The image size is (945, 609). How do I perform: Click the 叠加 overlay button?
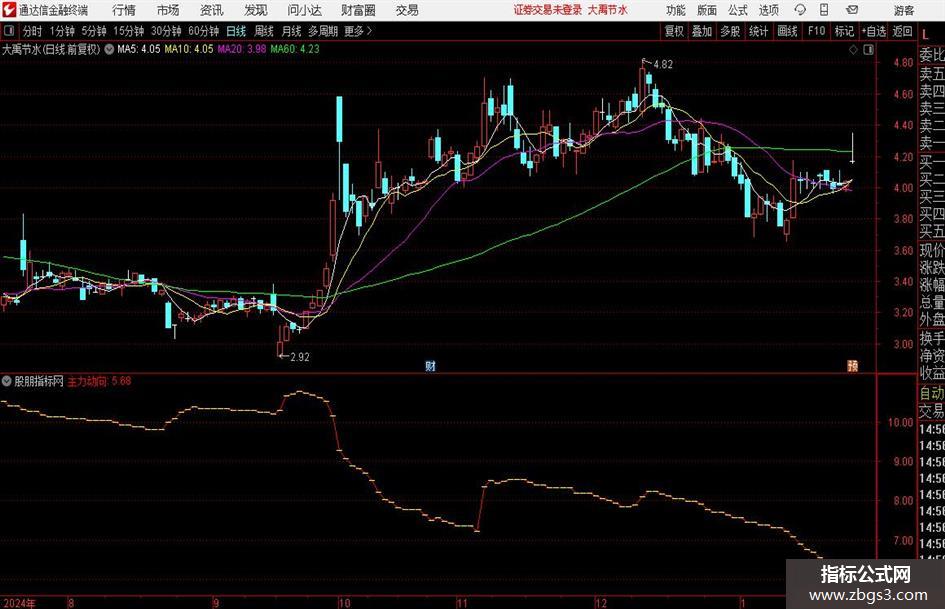[x=702, y=31]
